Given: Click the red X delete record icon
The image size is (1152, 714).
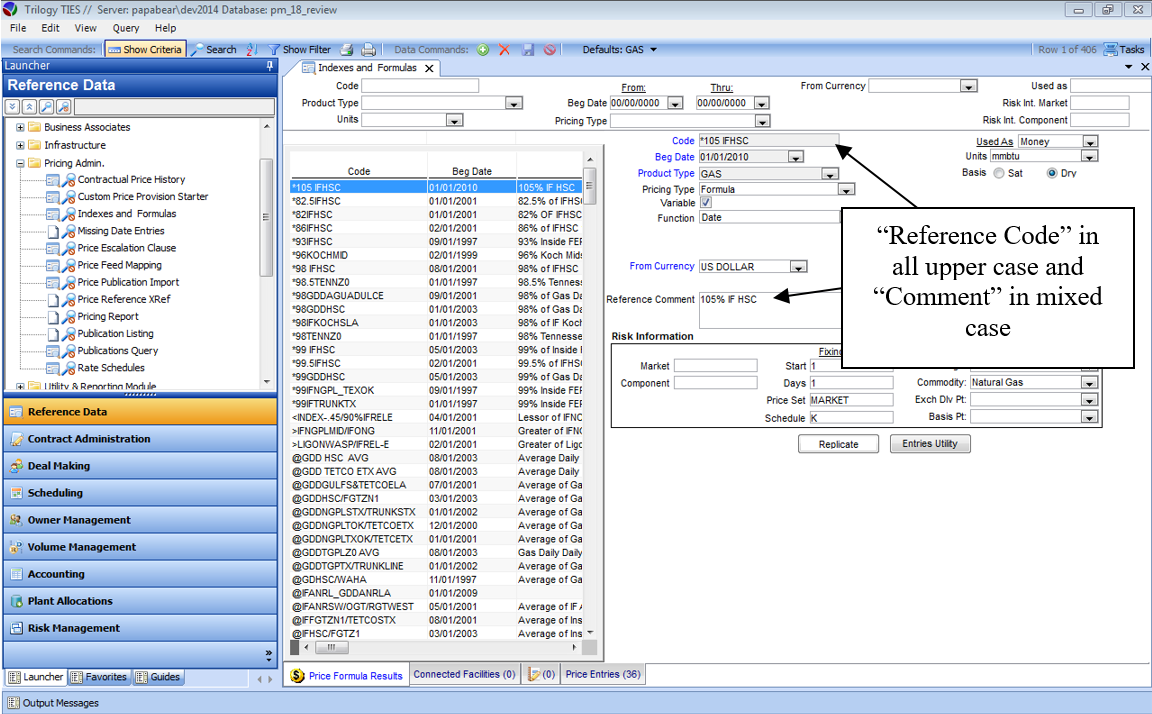Looking at the screenshot, I should (505, 49).
